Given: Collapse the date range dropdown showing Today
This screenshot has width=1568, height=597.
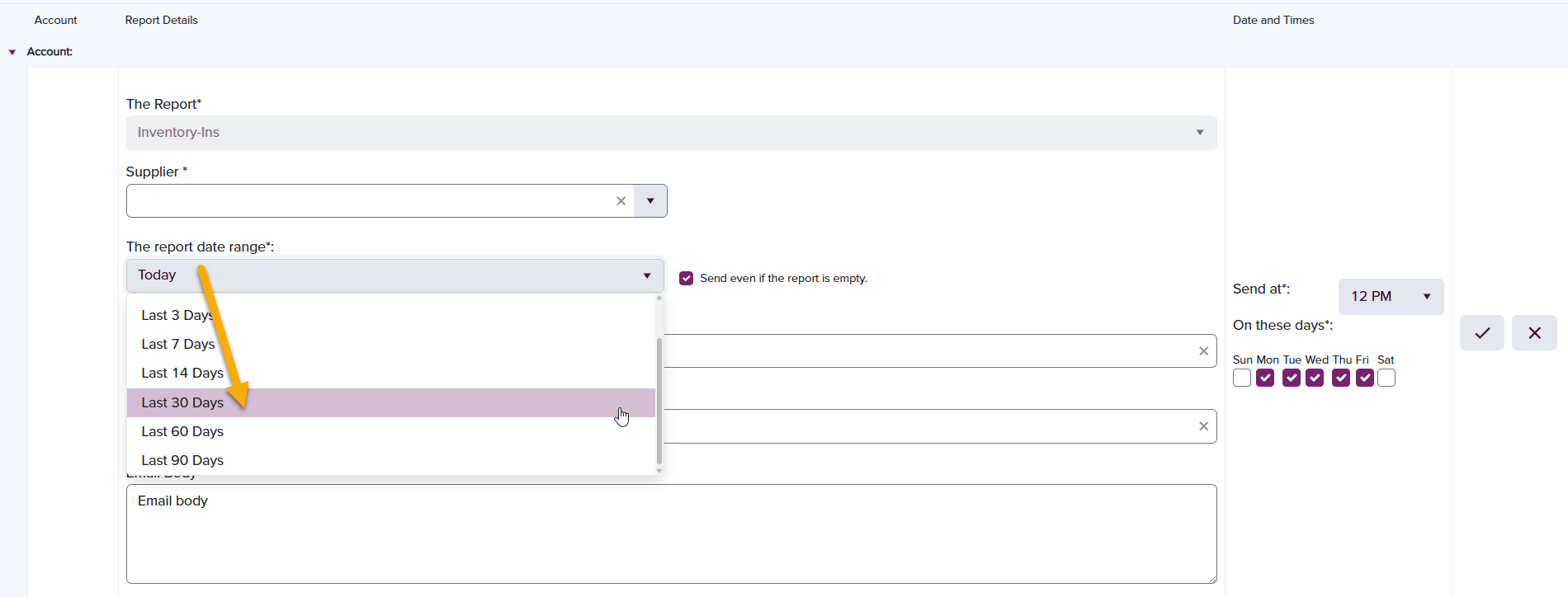Looking at the screenshot, I should click(394, 275).
